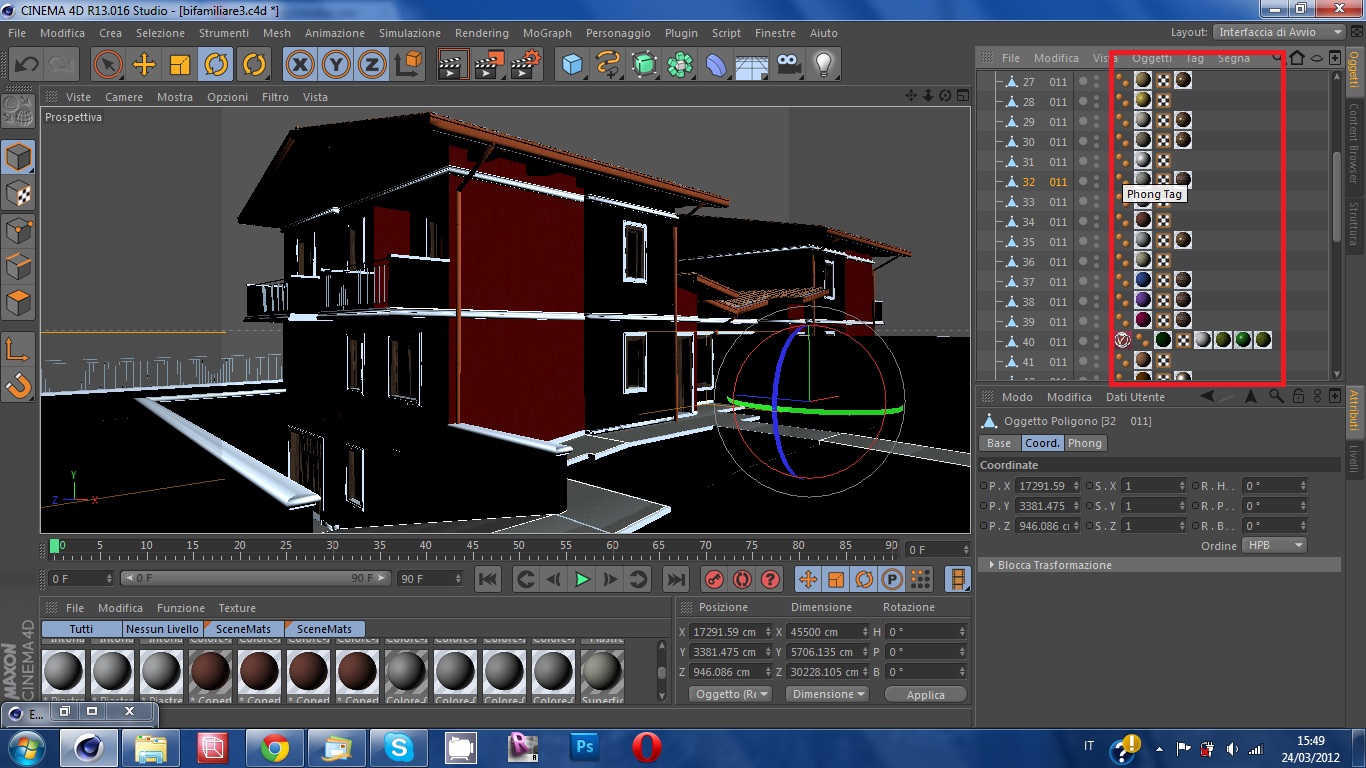Open the cube primitive objects icon

572,65
